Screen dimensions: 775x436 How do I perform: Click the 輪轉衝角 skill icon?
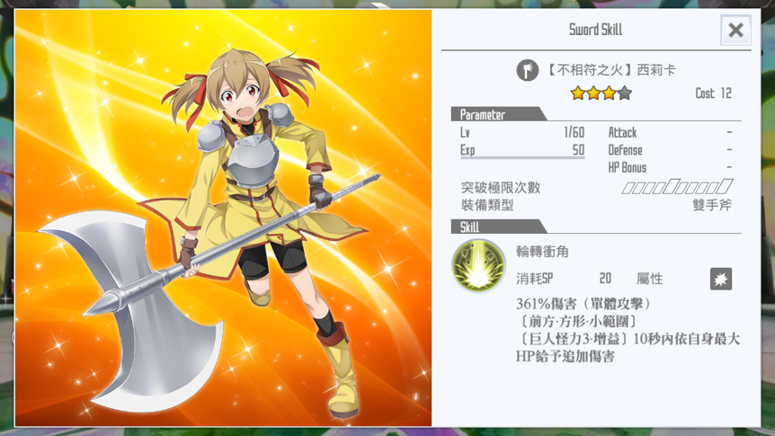coord(478,265)
